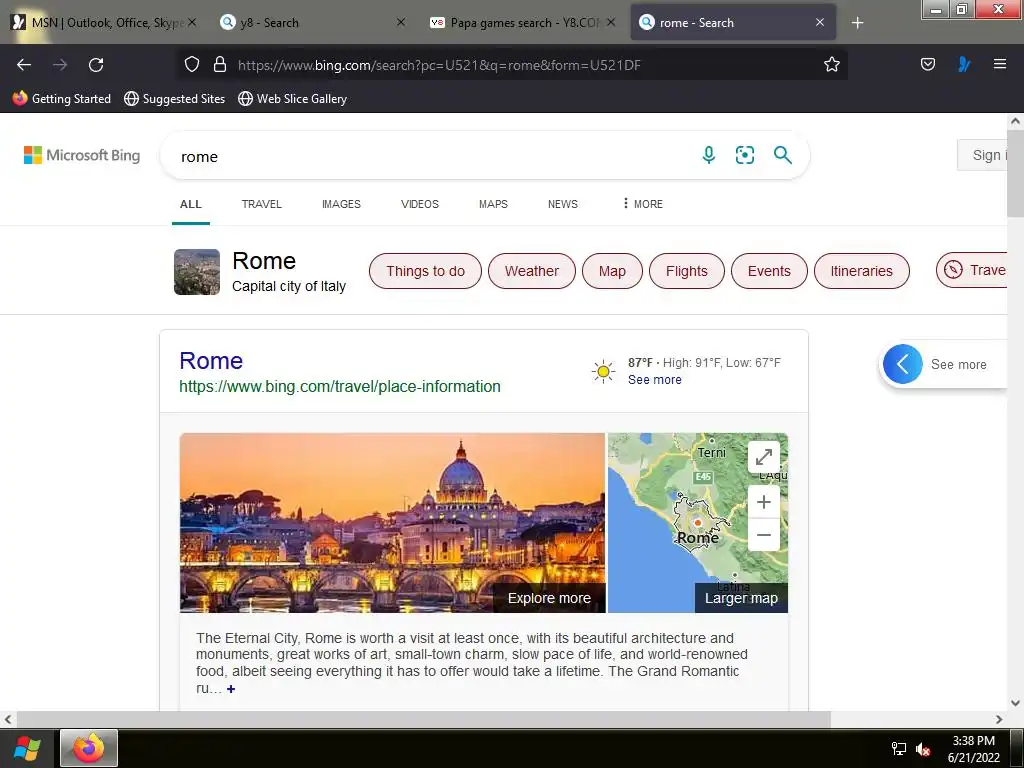Click the Events pill button
This screenshot has width=1024, height=768.
(x=769, y=271)
